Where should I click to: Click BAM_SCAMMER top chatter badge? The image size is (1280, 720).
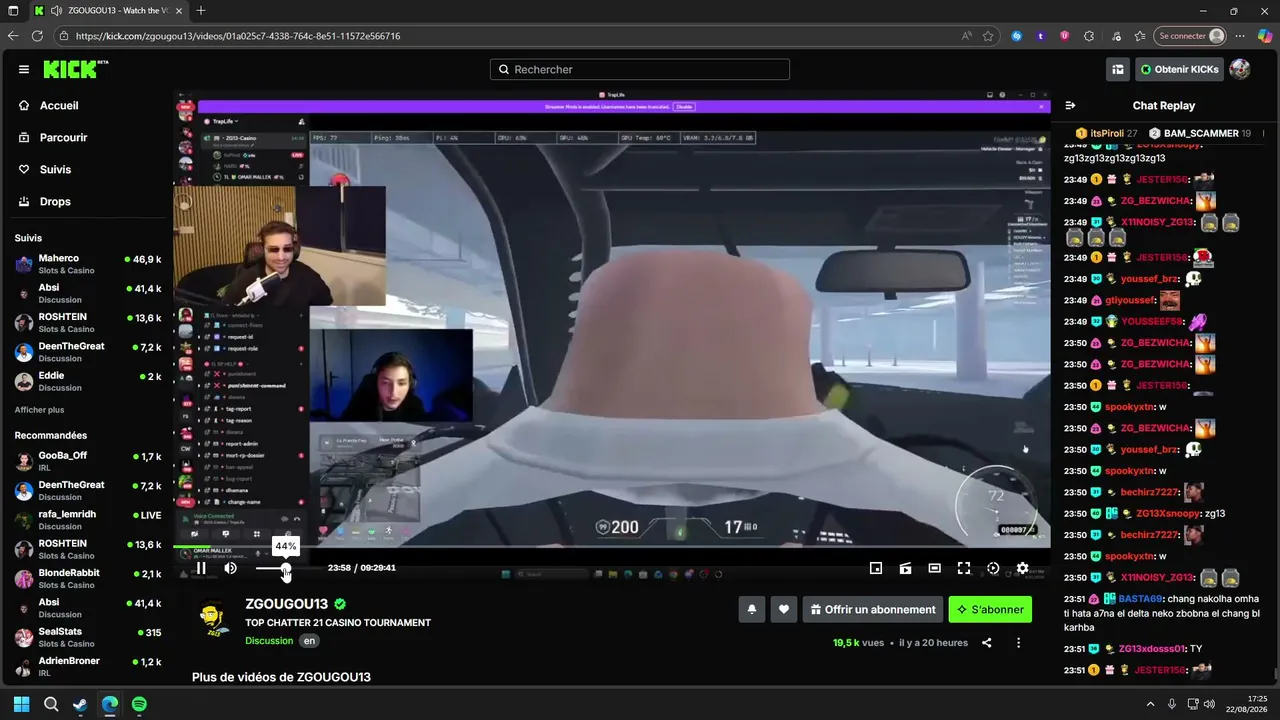pyautogui.click(x=1200, y=133)
